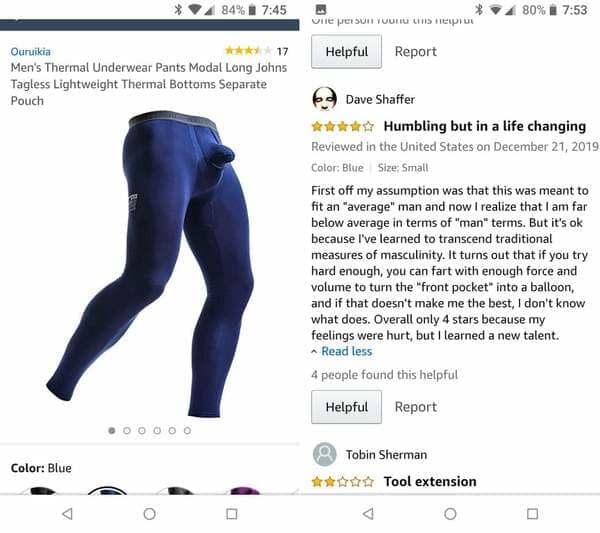Tap the right phone's recent apps square
The height and width of the screenshot is (533, 600).
(x=532, y=514)
